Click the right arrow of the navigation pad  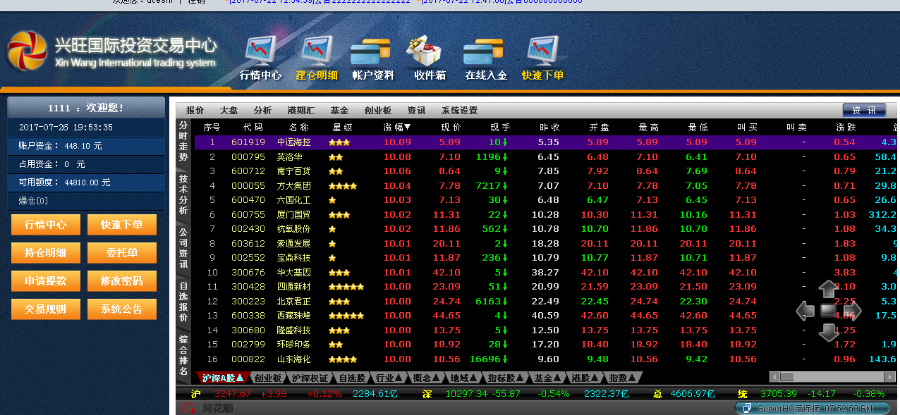click(852, 311)
